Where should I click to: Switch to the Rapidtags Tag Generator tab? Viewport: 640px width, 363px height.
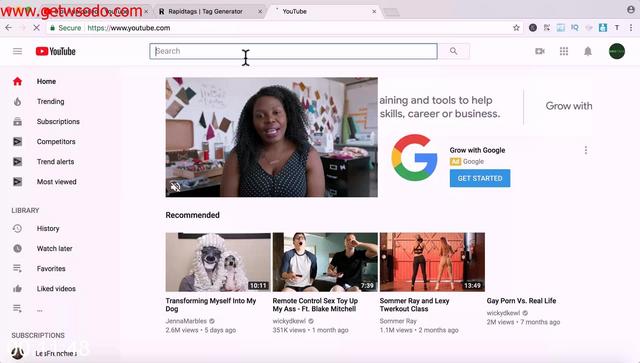coord(210,11)
